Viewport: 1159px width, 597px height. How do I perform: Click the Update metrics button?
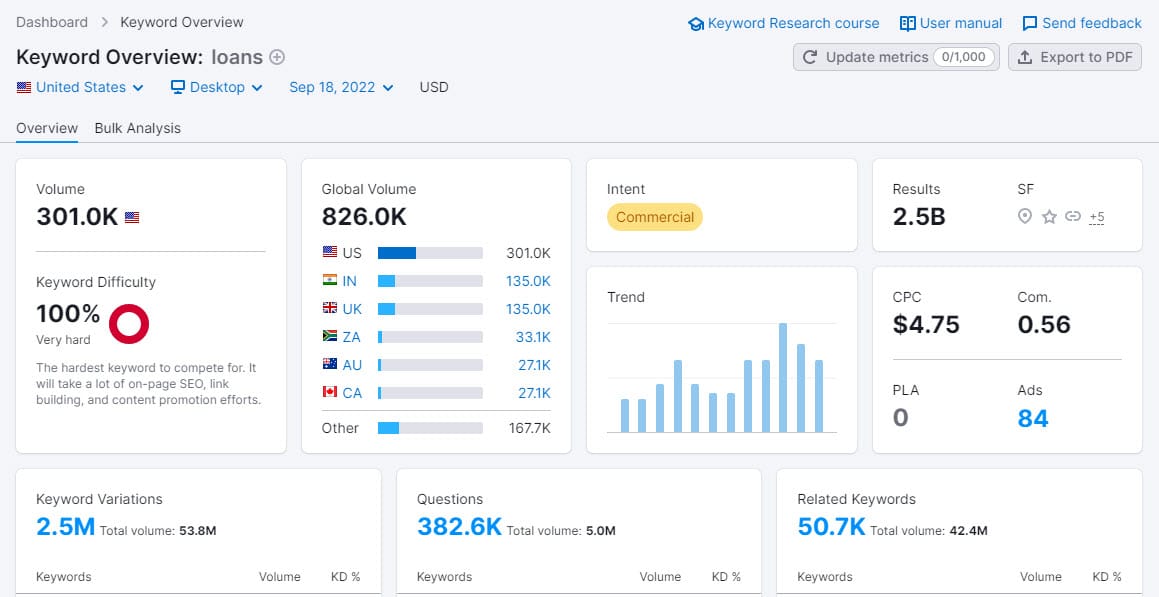pos(896,57)
